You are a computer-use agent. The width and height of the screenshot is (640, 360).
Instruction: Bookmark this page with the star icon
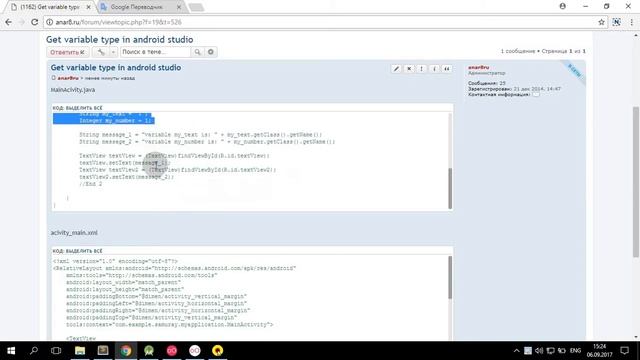[601, 22]
